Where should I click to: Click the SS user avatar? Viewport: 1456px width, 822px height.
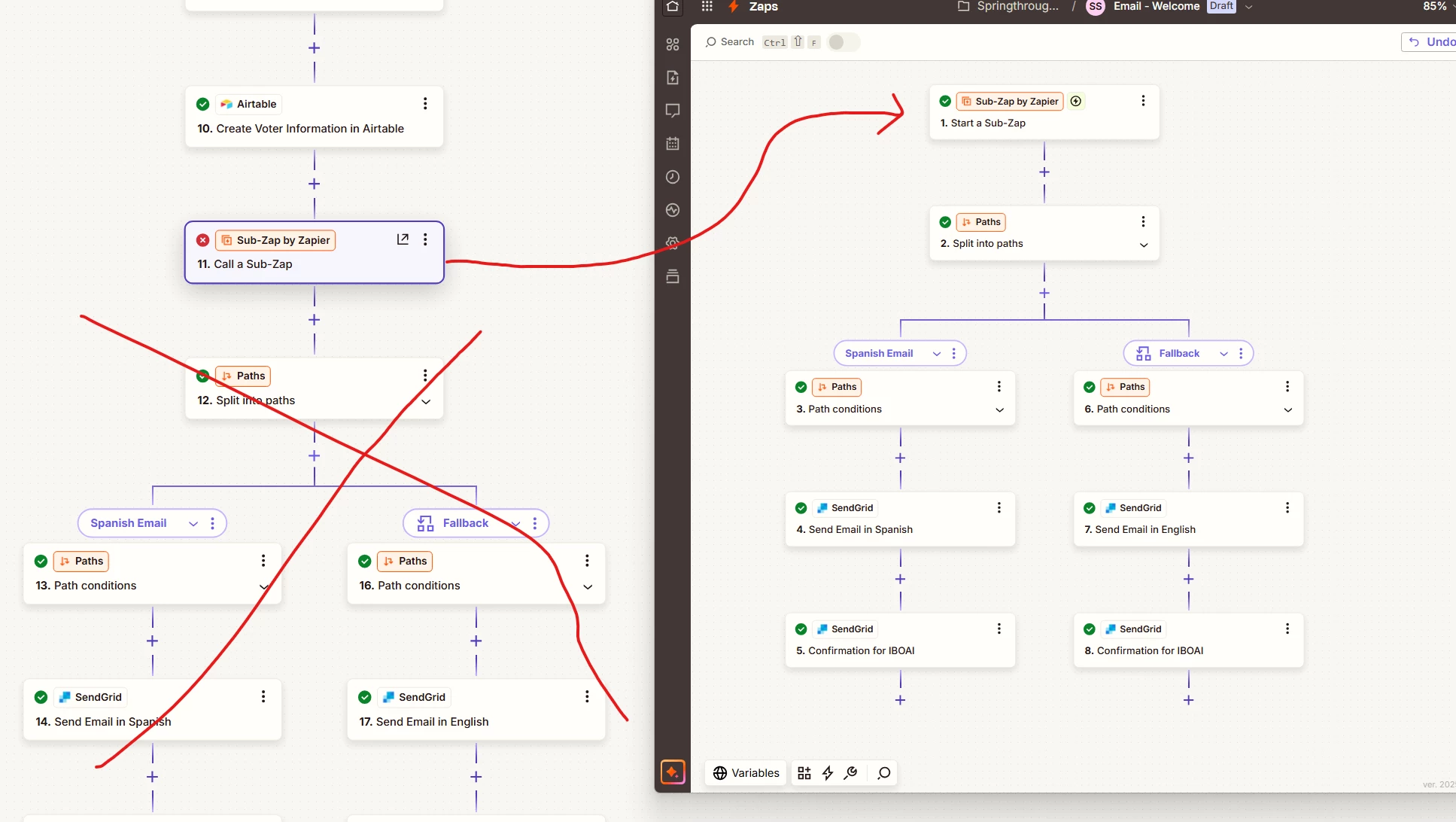pyautogui.click(x=1096, y=7)
